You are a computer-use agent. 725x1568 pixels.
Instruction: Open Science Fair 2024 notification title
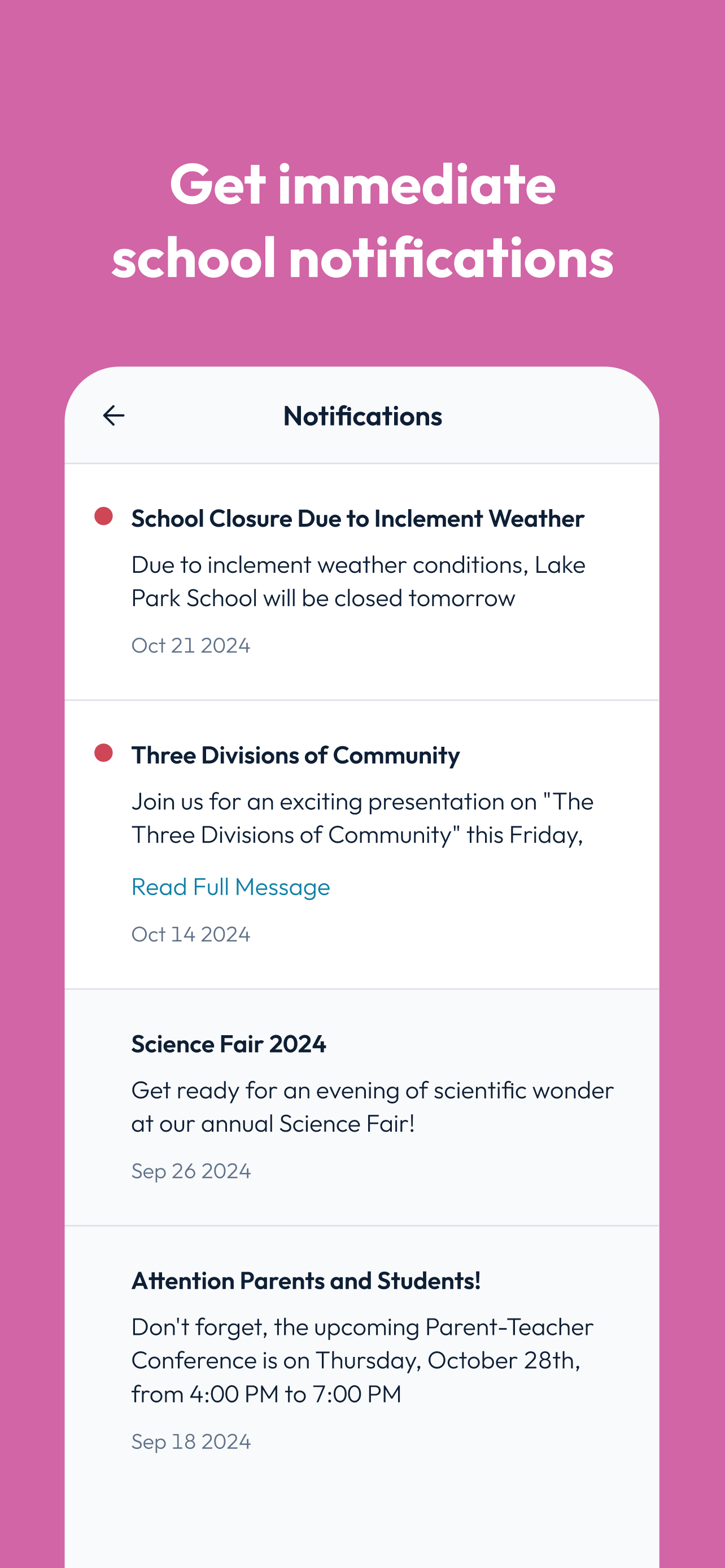pyautogui.click(x=228, y=1044)
